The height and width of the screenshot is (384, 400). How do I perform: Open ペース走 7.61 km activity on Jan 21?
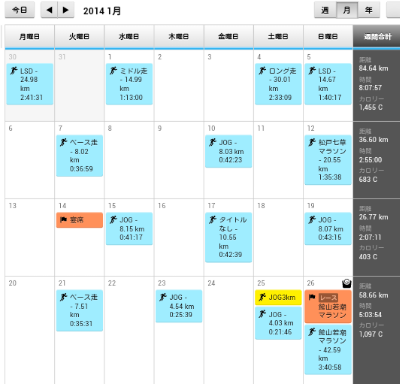(79, 310)
